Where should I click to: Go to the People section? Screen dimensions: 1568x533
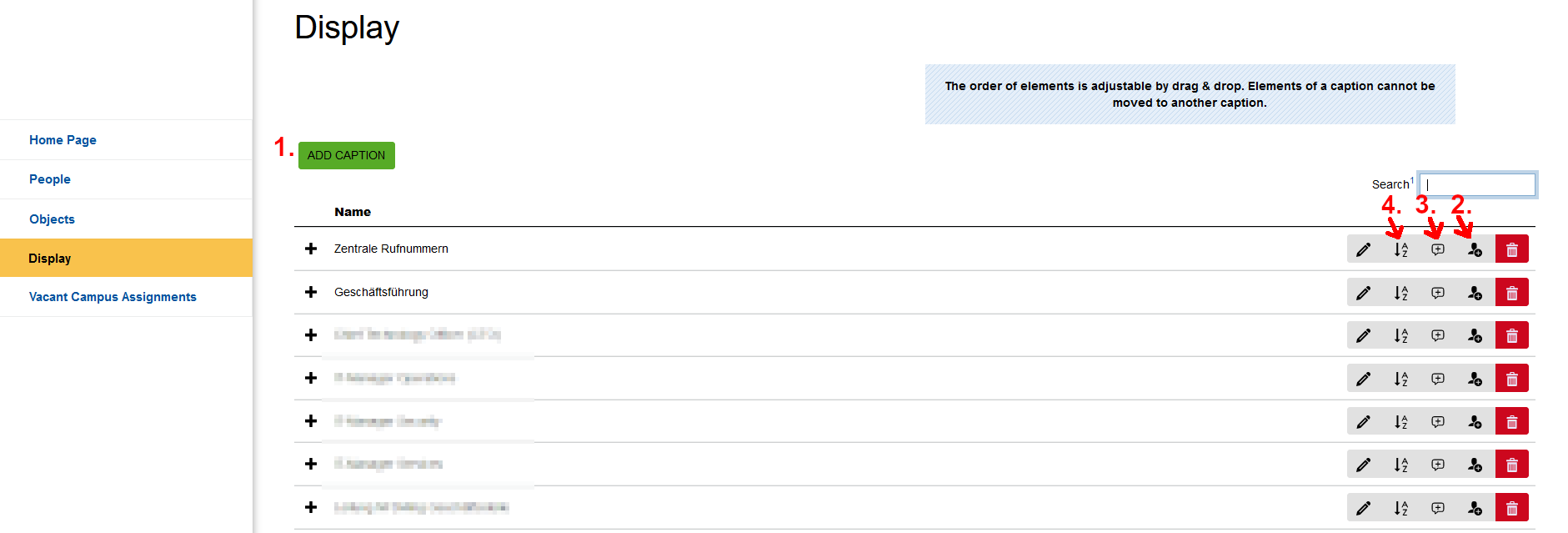50,179
